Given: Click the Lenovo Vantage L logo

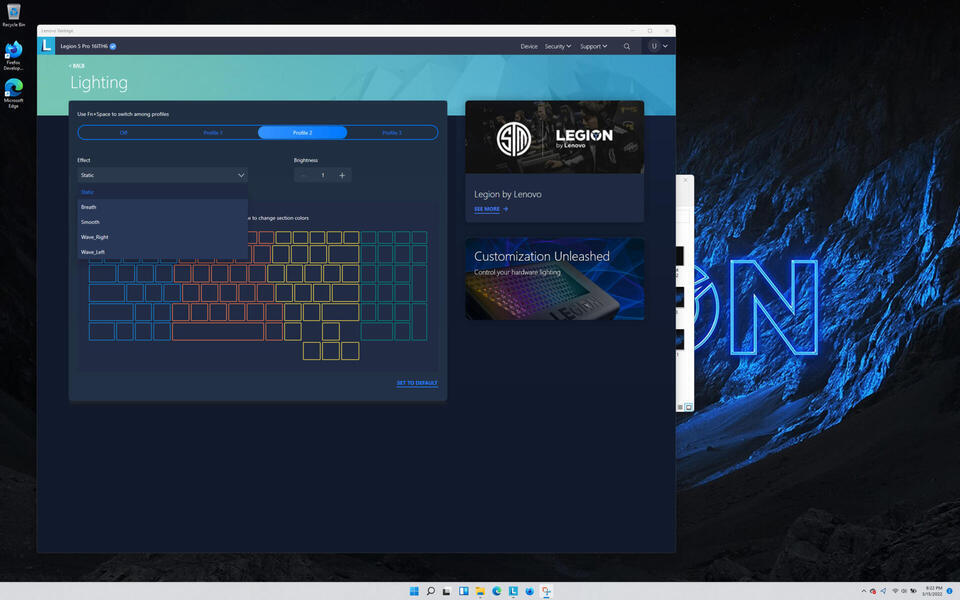Looking at the screenshot, I should pyautogui.click(x=46, y=46).
